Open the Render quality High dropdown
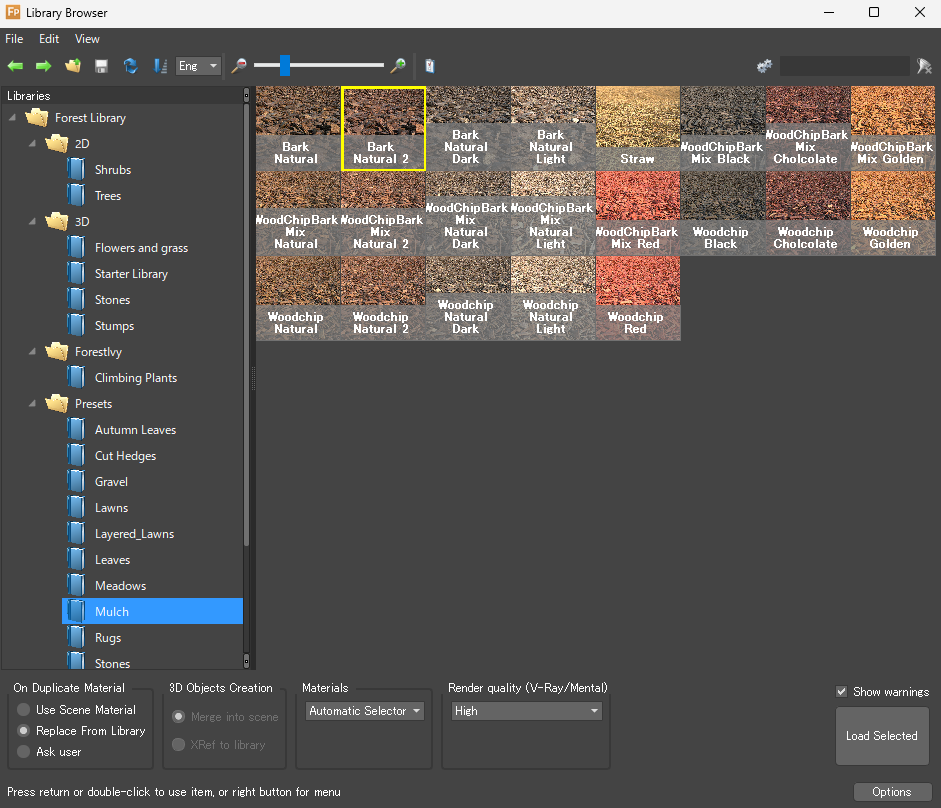This screenshot has width=941, height=808. pyautogui.click(x=526, y=711)
